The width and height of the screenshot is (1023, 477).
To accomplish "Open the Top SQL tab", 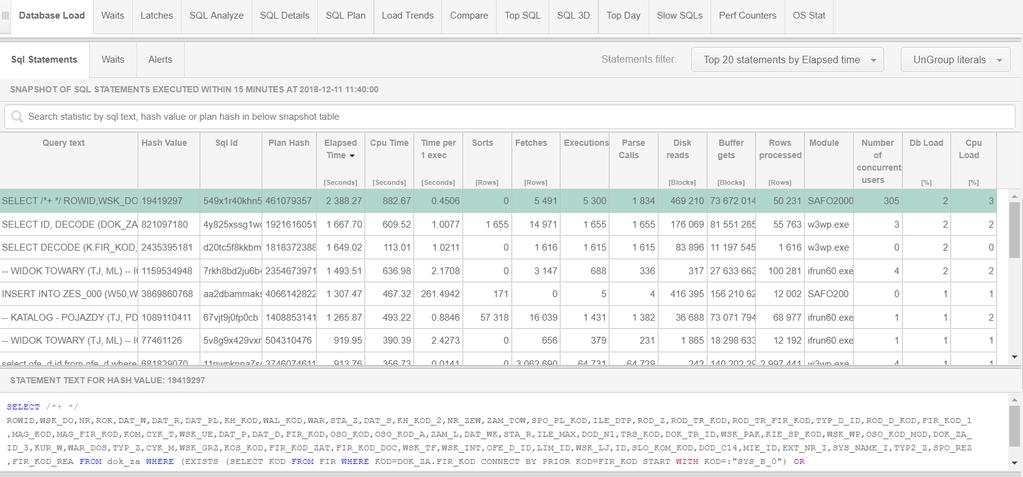I will point(523,16).
